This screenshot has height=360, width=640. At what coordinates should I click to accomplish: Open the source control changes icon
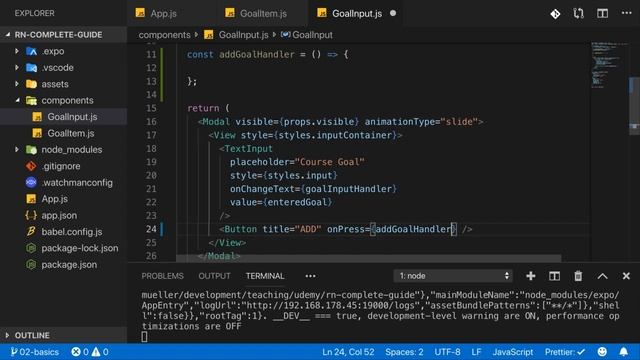coord(555,14)
